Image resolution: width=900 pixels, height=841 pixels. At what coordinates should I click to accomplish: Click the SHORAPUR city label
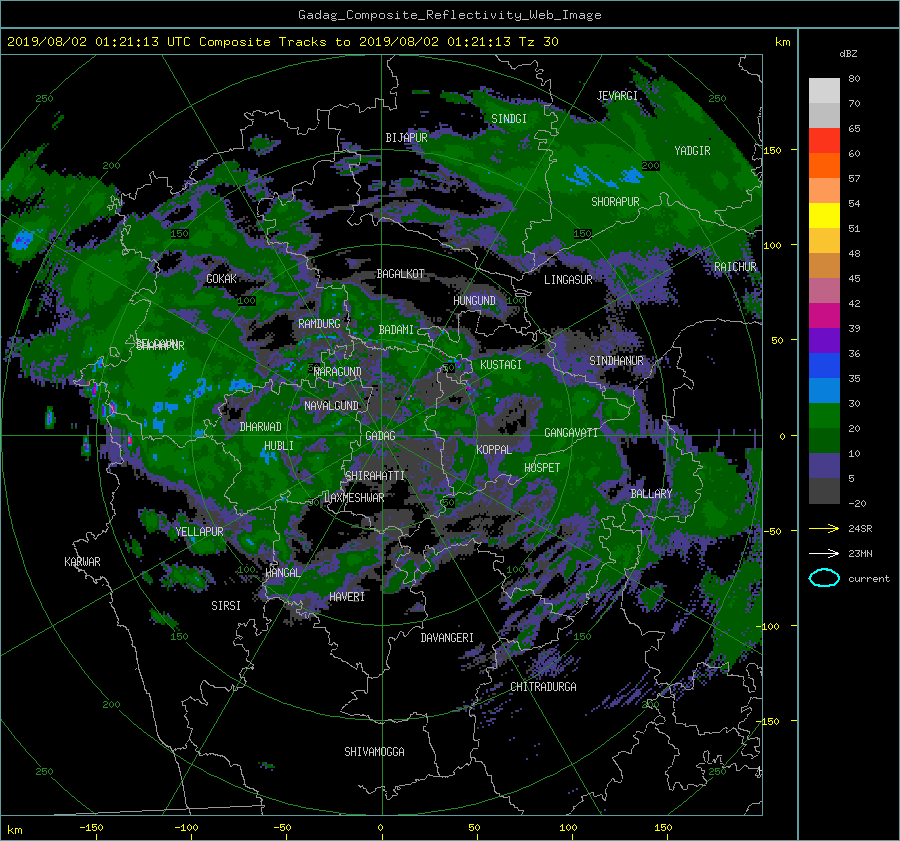pyautogui.click(x=615, y=202)
